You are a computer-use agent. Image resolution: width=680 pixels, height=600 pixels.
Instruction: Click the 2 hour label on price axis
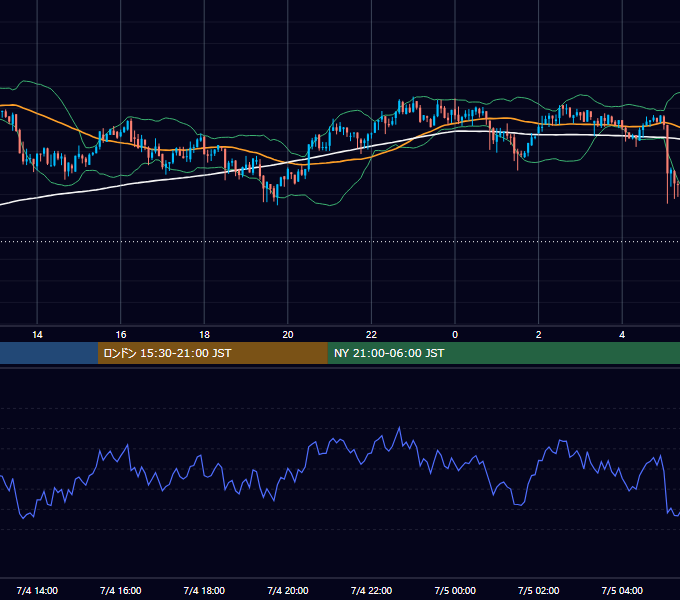tap(539, 335)
